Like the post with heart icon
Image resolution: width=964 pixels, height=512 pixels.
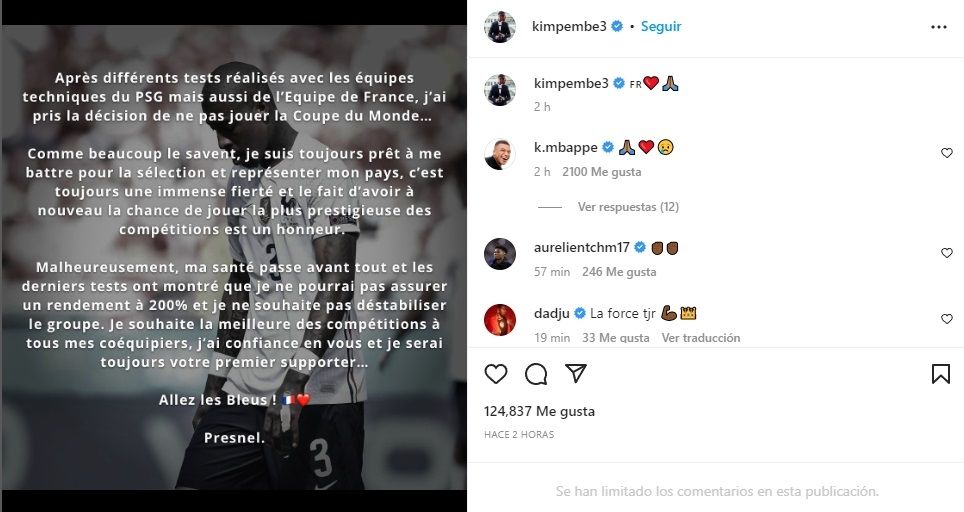pos(496,374)
